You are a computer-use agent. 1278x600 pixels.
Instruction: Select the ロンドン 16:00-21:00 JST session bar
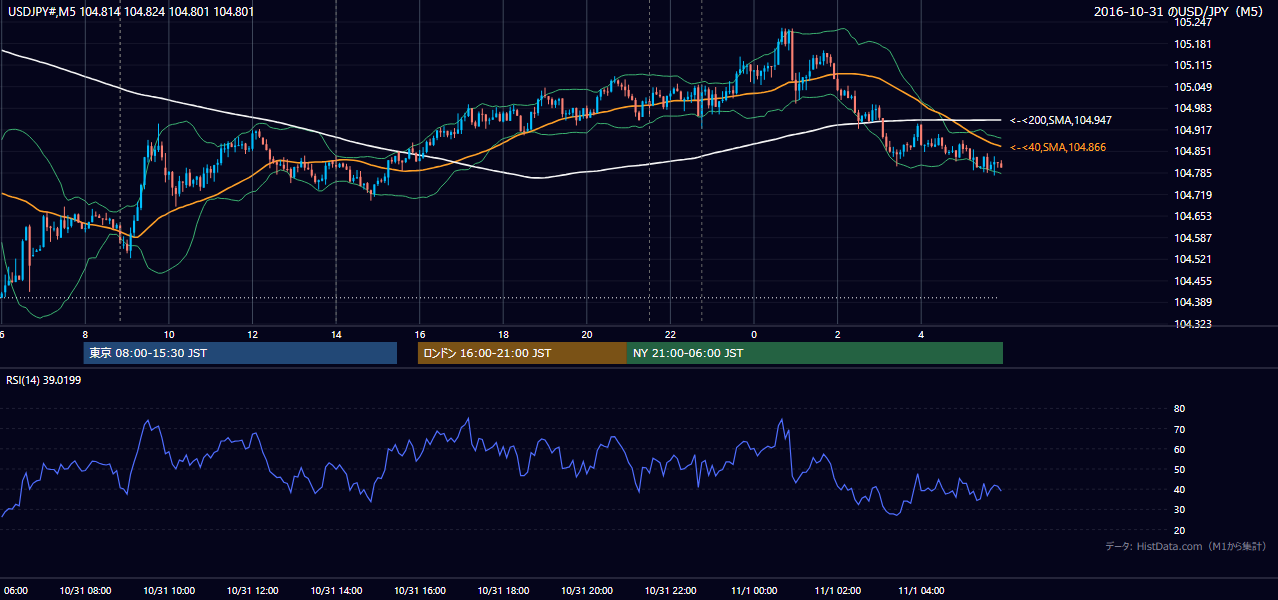522,353
